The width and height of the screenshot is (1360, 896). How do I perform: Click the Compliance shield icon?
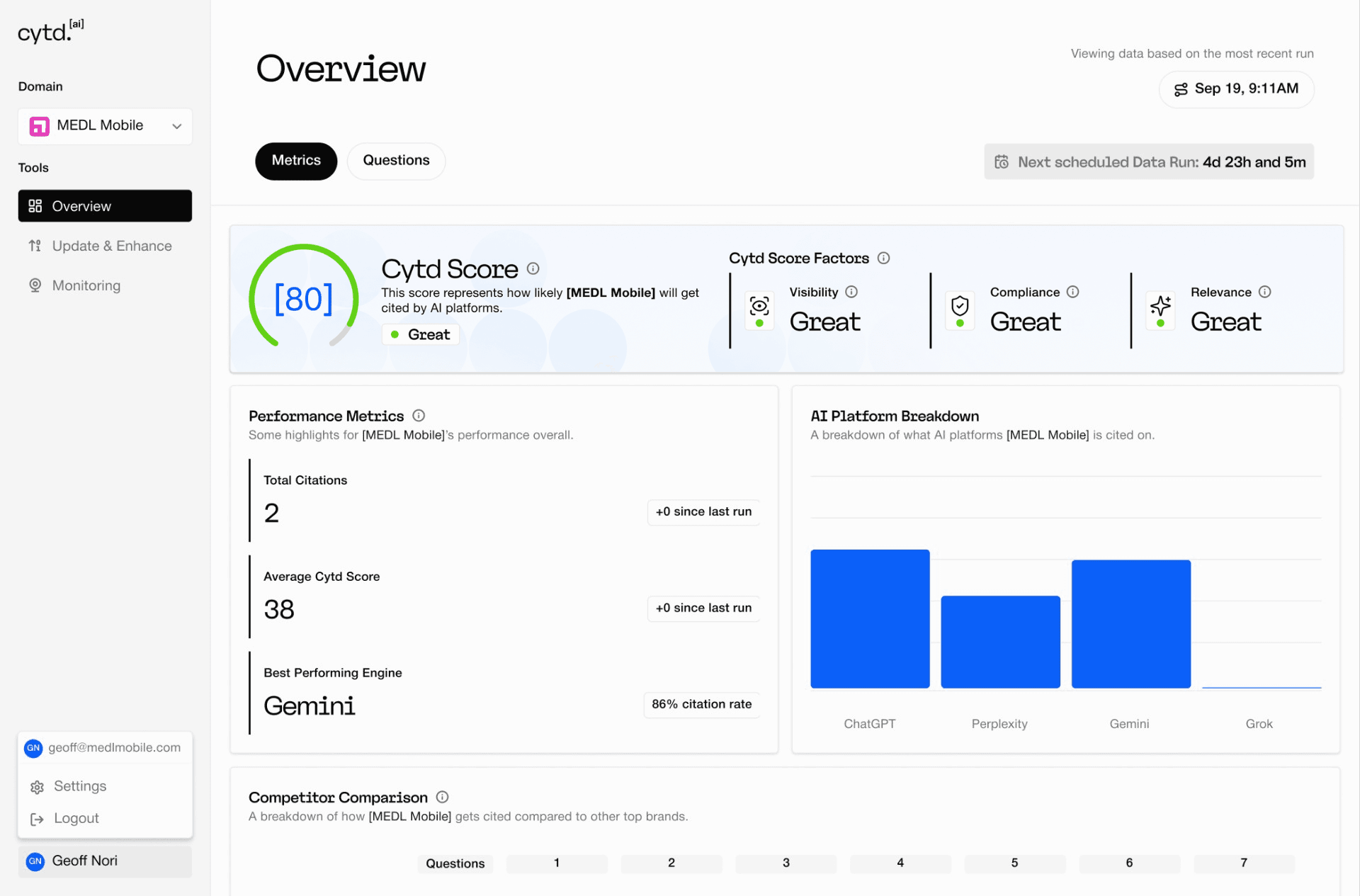[x=960, y=306]
